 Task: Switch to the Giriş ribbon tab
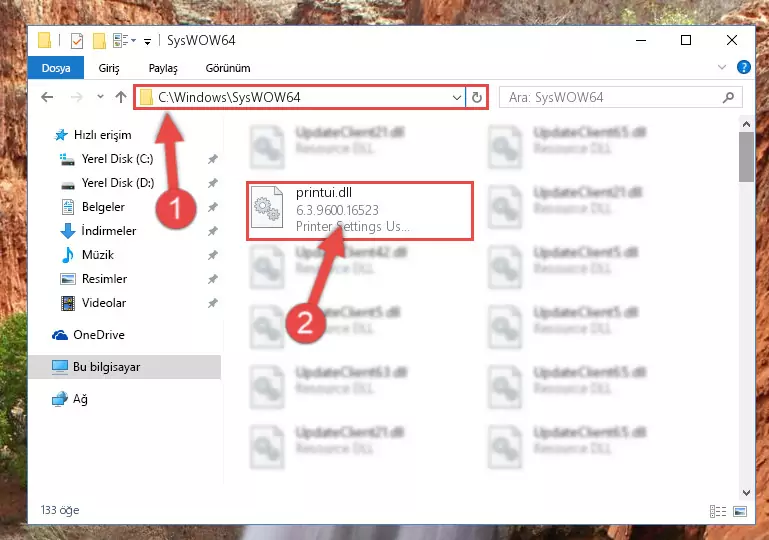click(108, 68)
